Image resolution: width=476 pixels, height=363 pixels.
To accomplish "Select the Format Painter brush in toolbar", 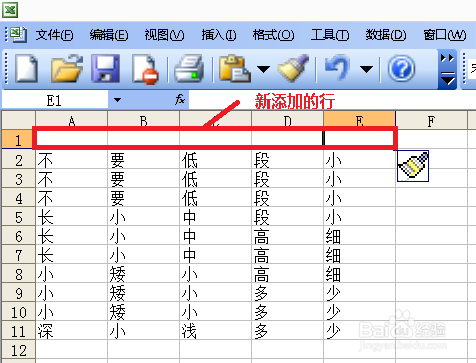I will (293, 68).
